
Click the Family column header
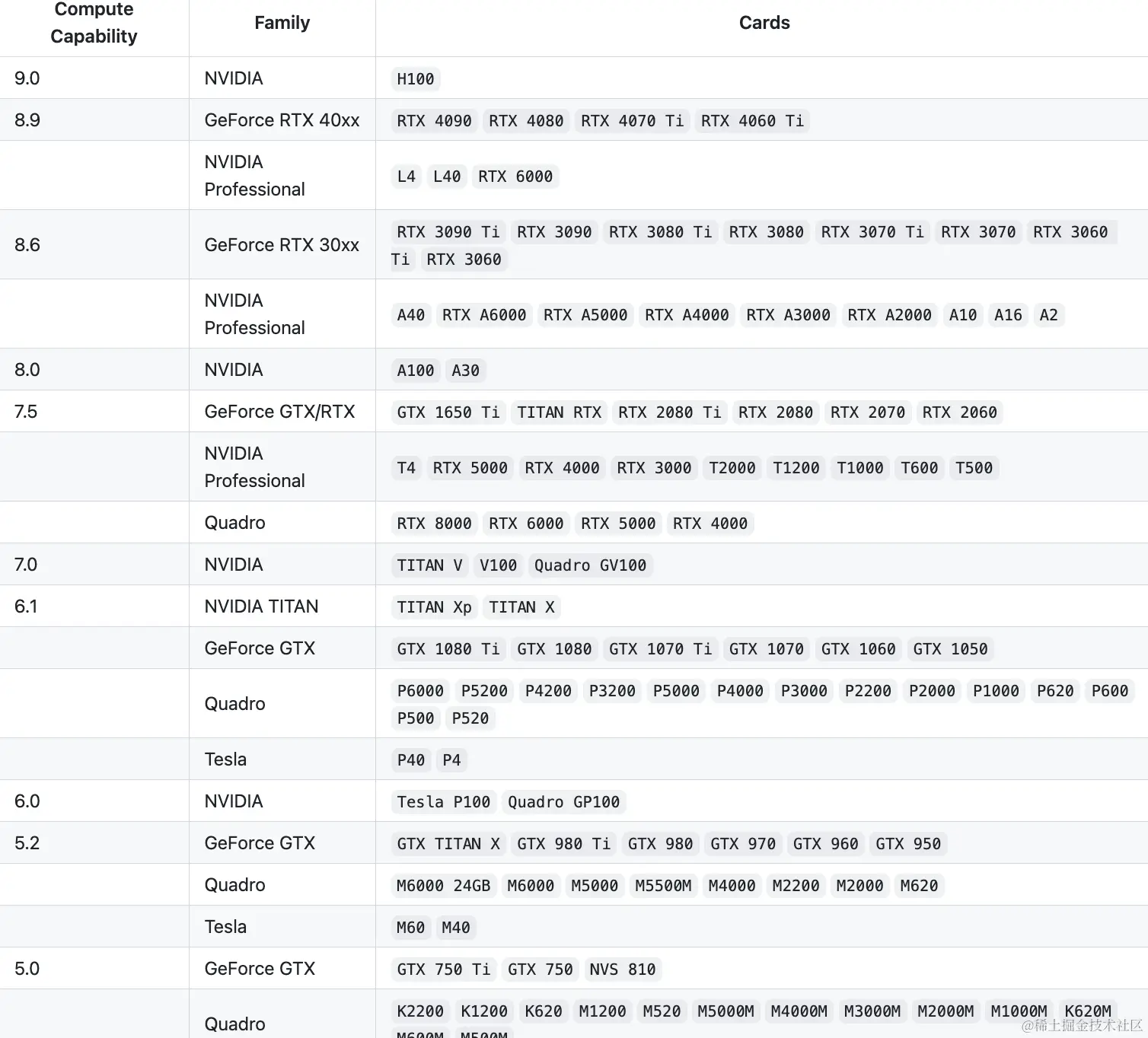pos(282,23)
